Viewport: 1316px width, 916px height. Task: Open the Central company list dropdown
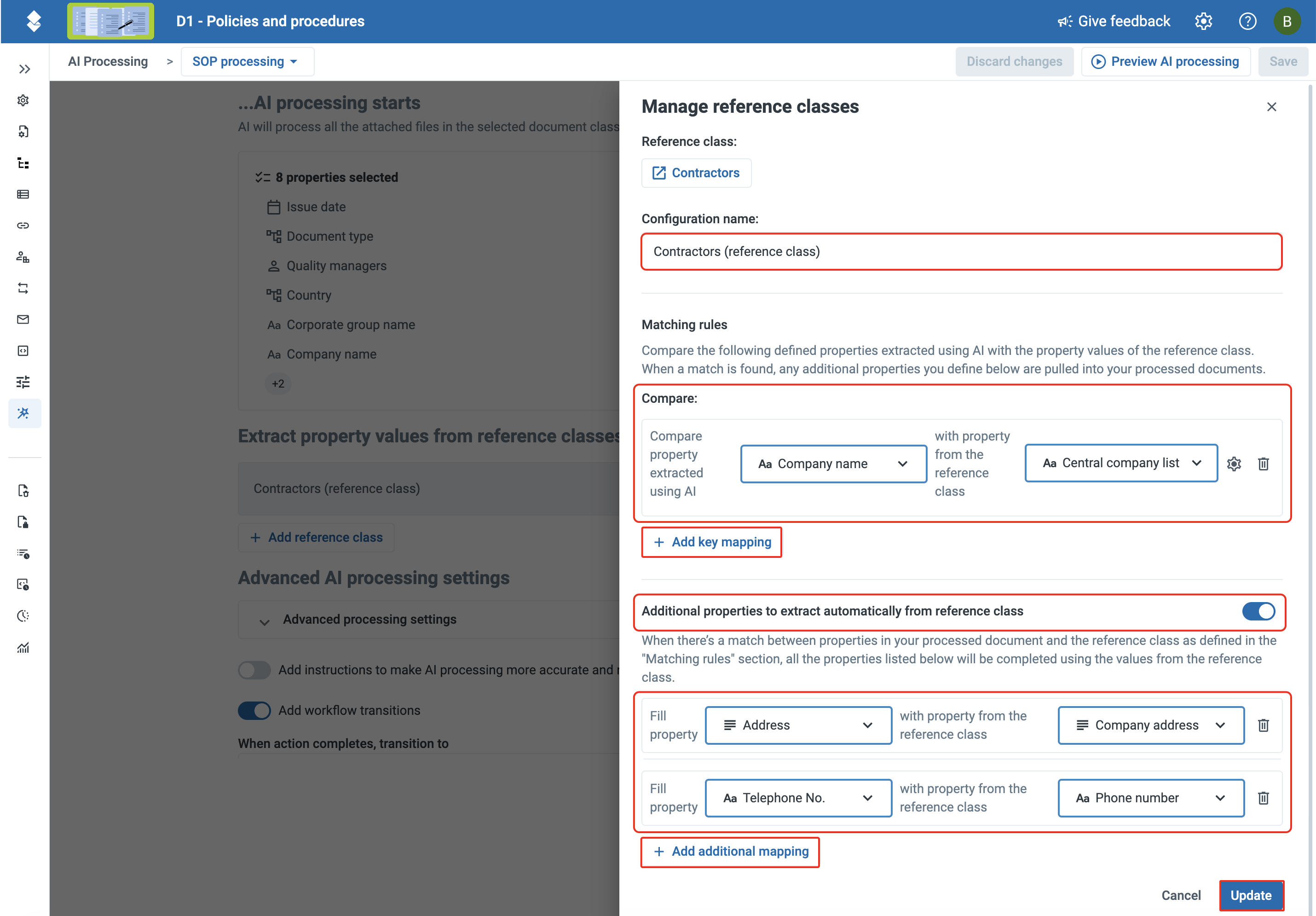[x=1120, y=463]
